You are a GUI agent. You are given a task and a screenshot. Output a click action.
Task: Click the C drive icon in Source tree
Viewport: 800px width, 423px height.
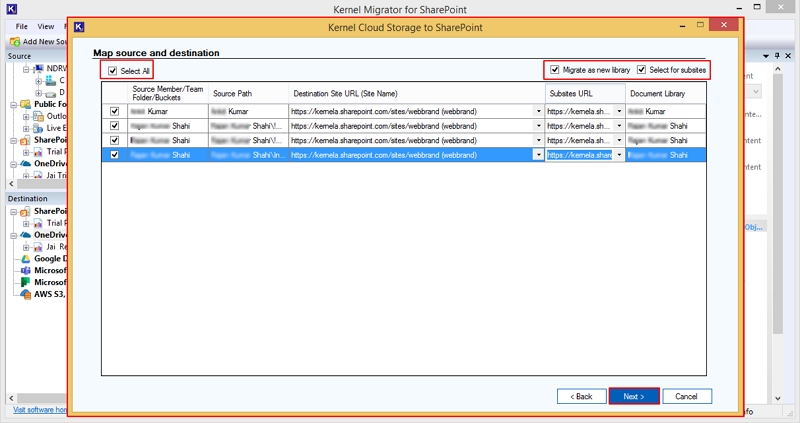[x=51, y=81]
